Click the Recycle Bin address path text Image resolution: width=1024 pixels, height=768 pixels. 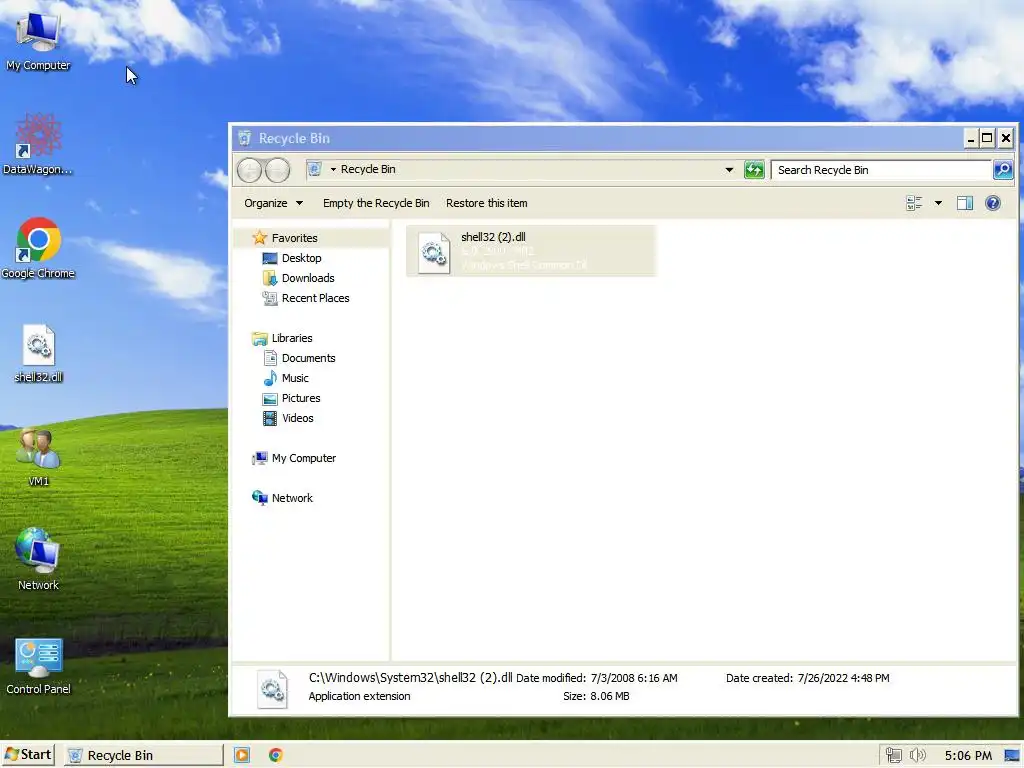click(x=368, y=169)
